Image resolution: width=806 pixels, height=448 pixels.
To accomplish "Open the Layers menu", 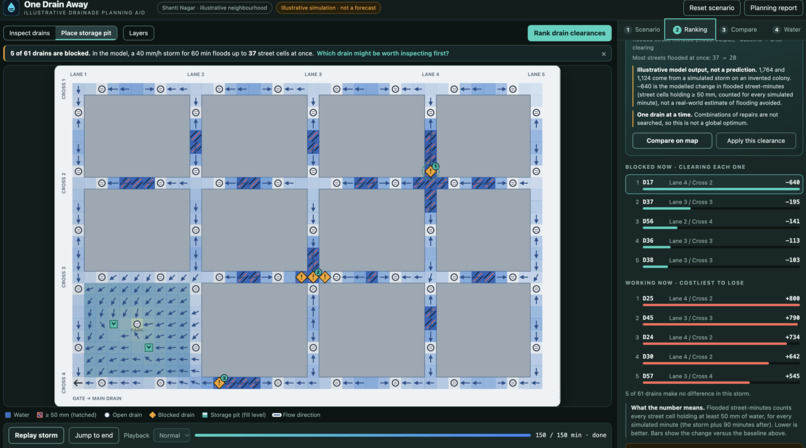I will coord(138,33).
